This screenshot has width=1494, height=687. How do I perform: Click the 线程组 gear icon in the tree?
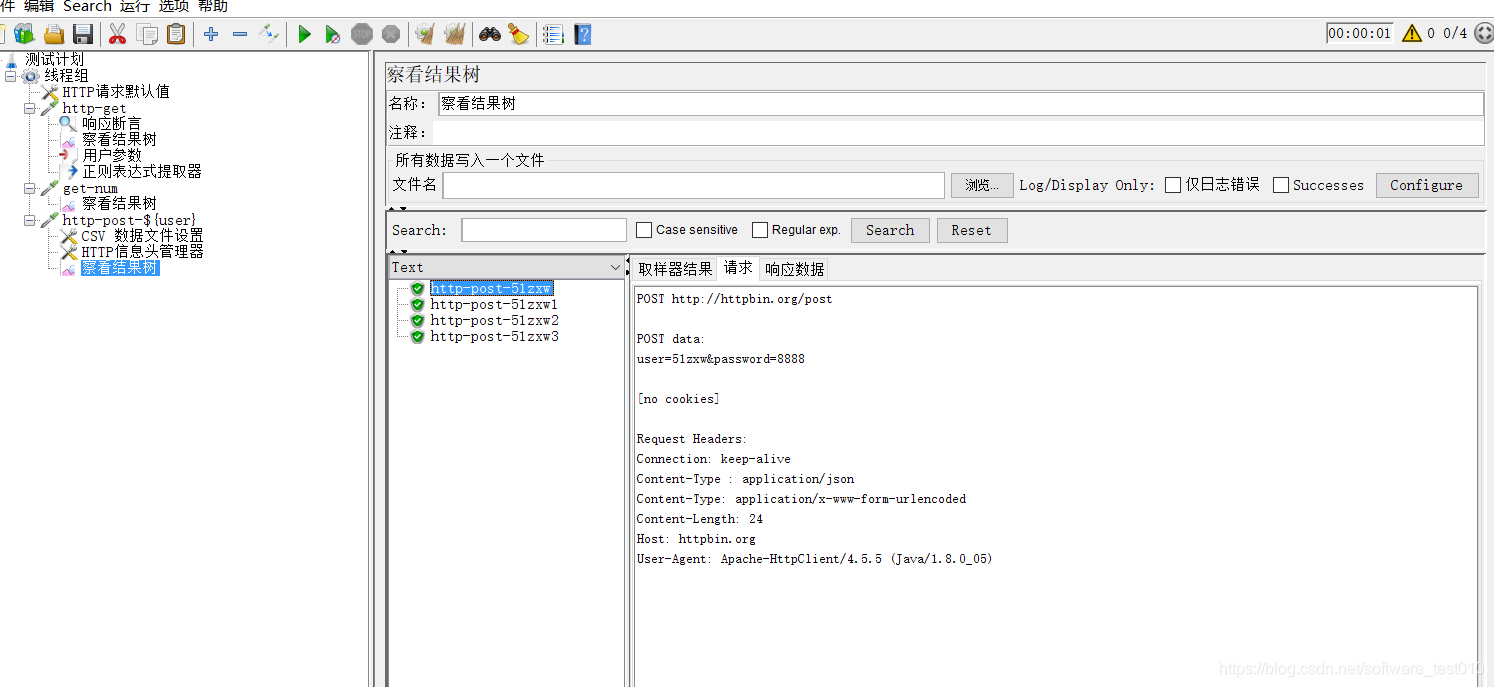[x=32, y=75]
